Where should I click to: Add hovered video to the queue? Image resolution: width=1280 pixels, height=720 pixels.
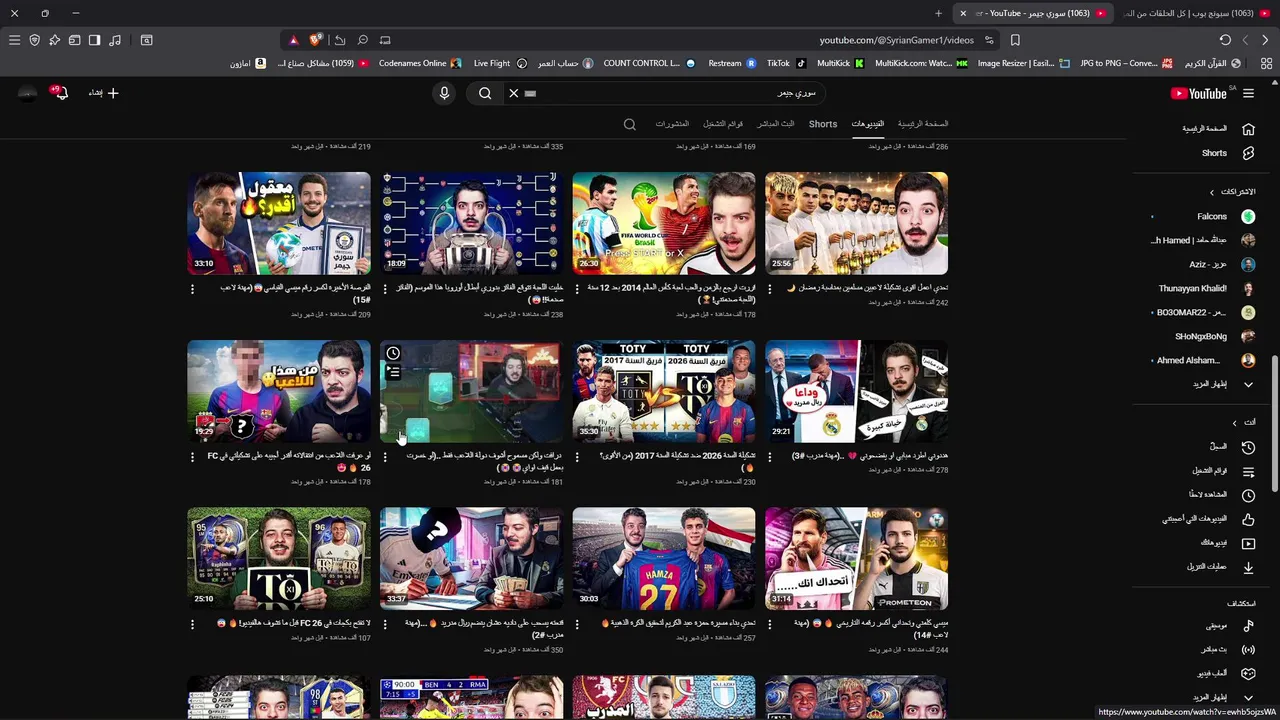(393, 372)
